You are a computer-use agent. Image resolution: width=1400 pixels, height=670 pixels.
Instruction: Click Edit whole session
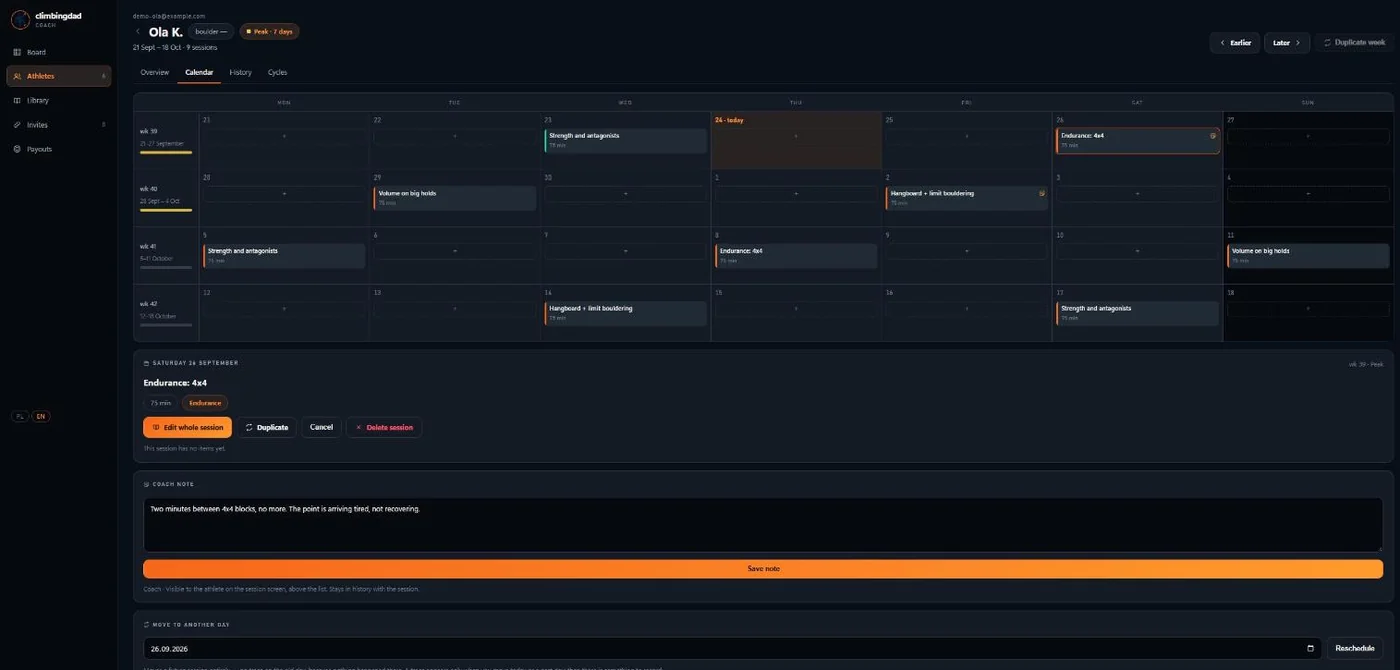pos(187,427)
